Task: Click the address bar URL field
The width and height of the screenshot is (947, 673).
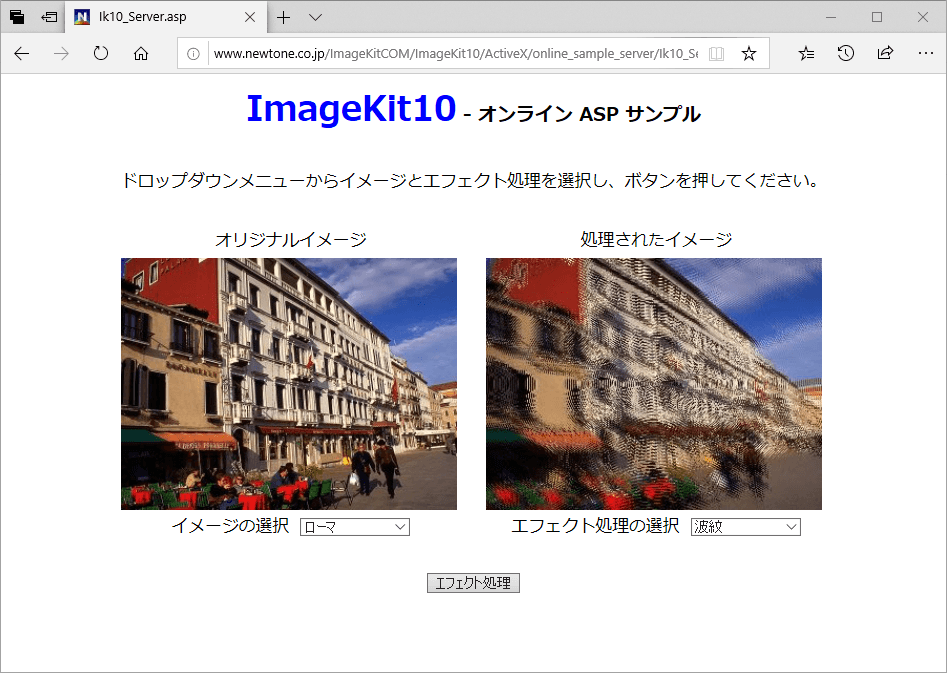Action: click(455, 54)
